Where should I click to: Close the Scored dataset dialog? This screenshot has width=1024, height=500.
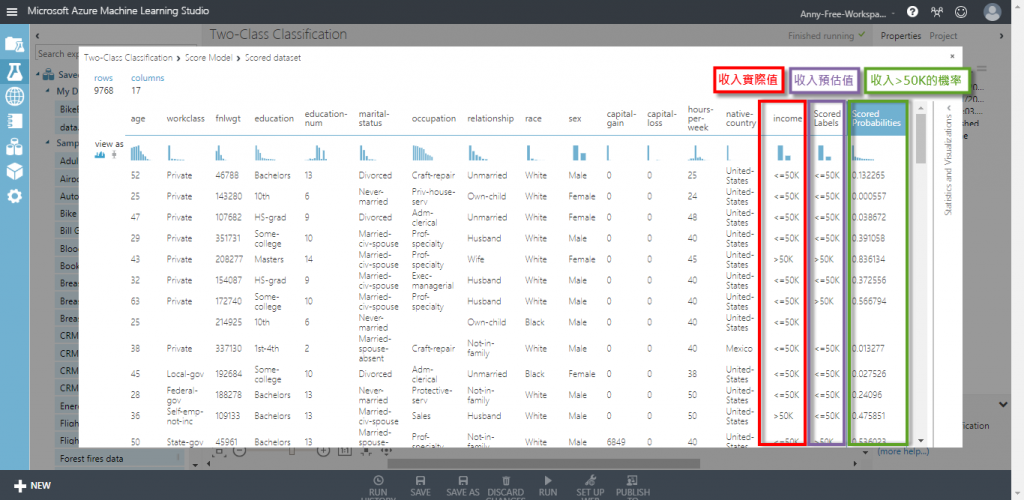coord(952,57)
